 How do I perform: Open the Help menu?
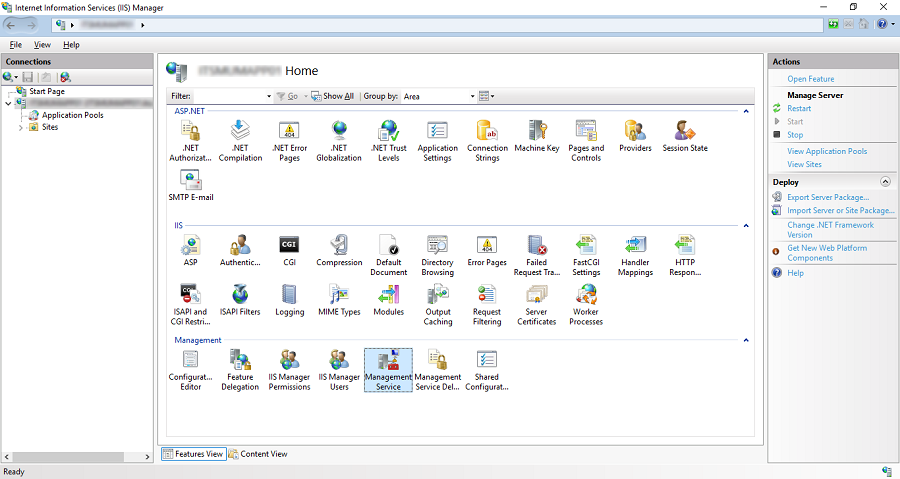(71, 45)
